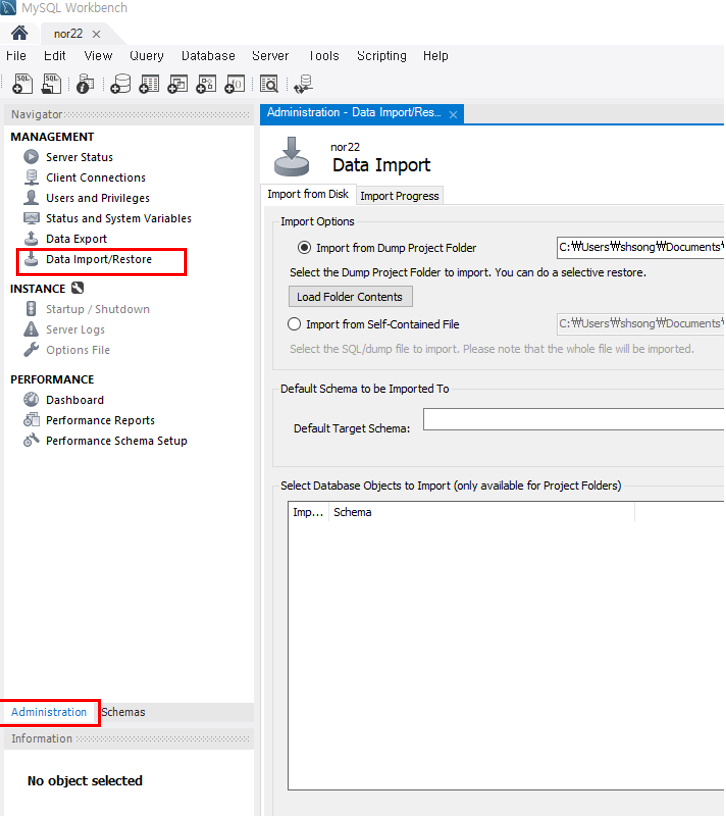Create a new SQL tab icon

[22, 83]
